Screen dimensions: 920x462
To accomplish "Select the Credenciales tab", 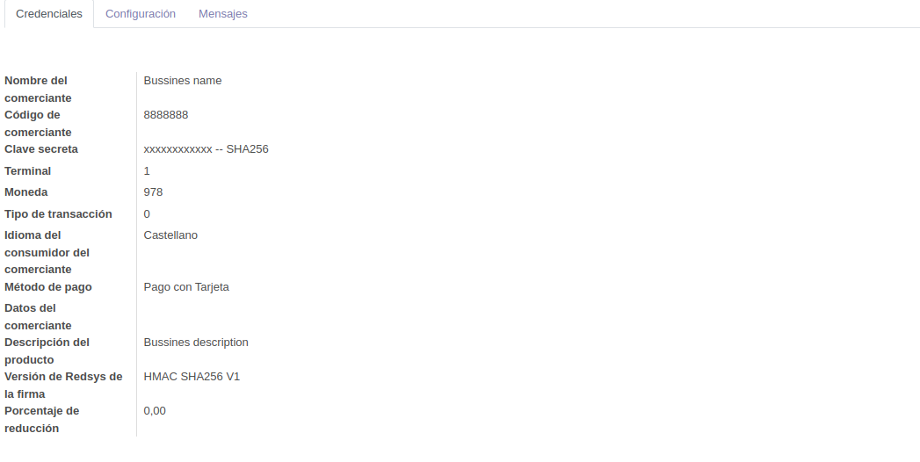I will 49,14.
